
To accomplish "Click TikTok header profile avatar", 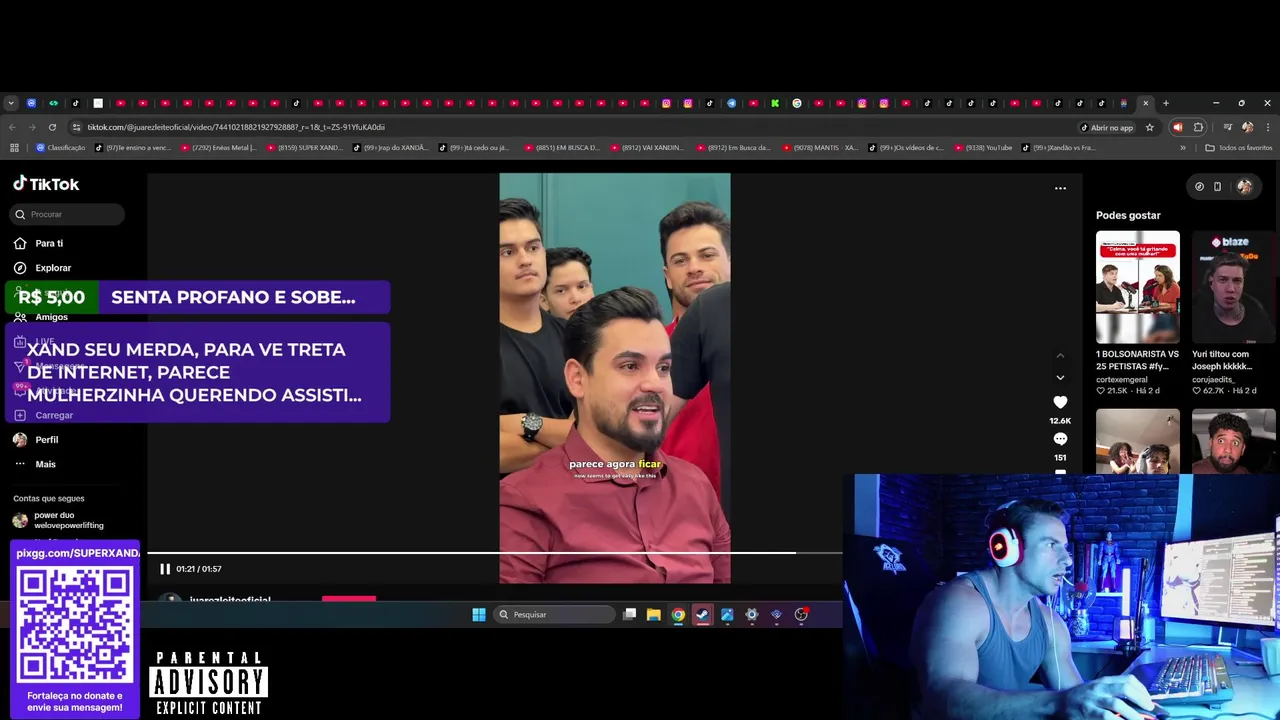I will point(1244,186).
